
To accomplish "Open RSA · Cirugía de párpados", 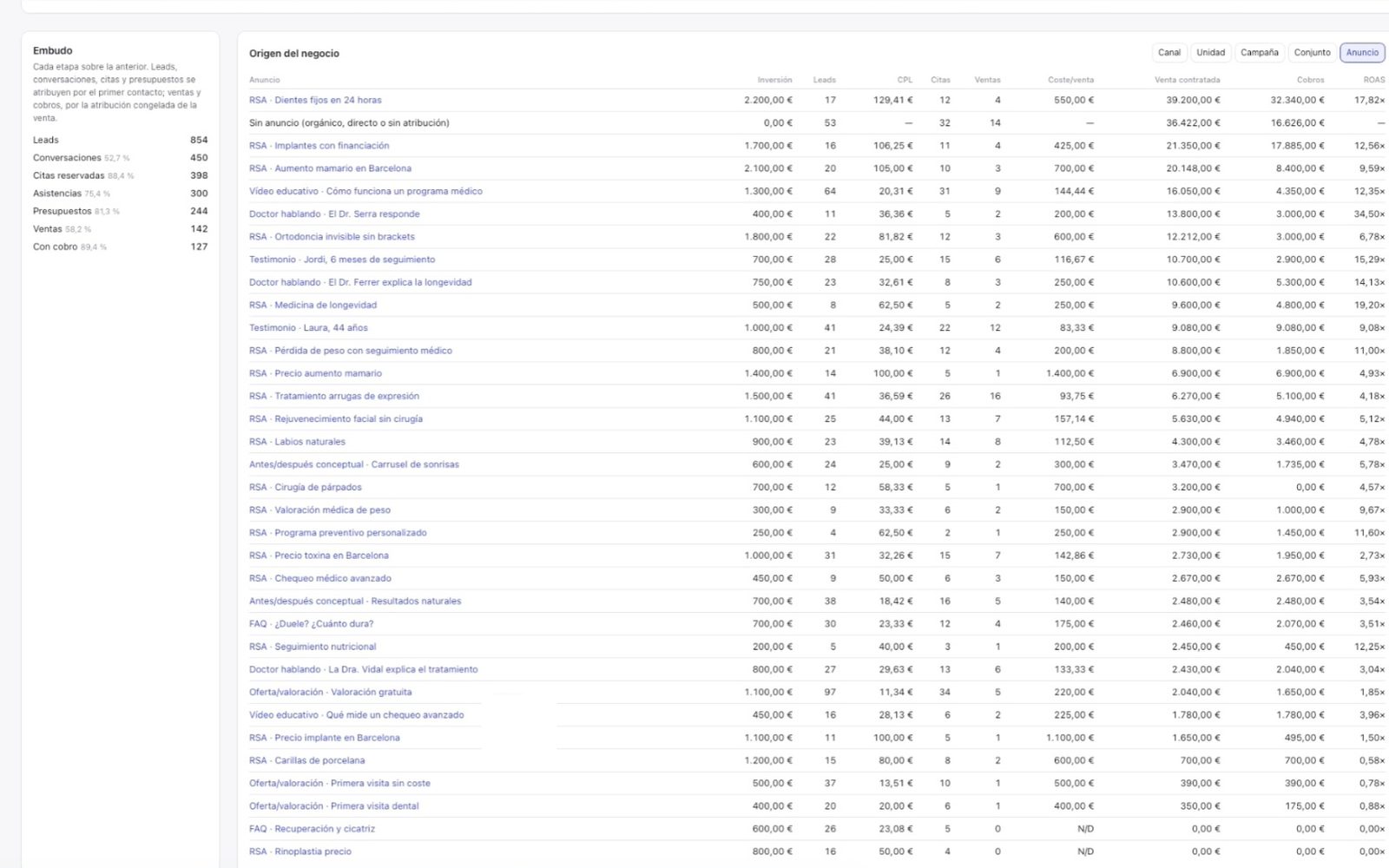I will (306, 487).
